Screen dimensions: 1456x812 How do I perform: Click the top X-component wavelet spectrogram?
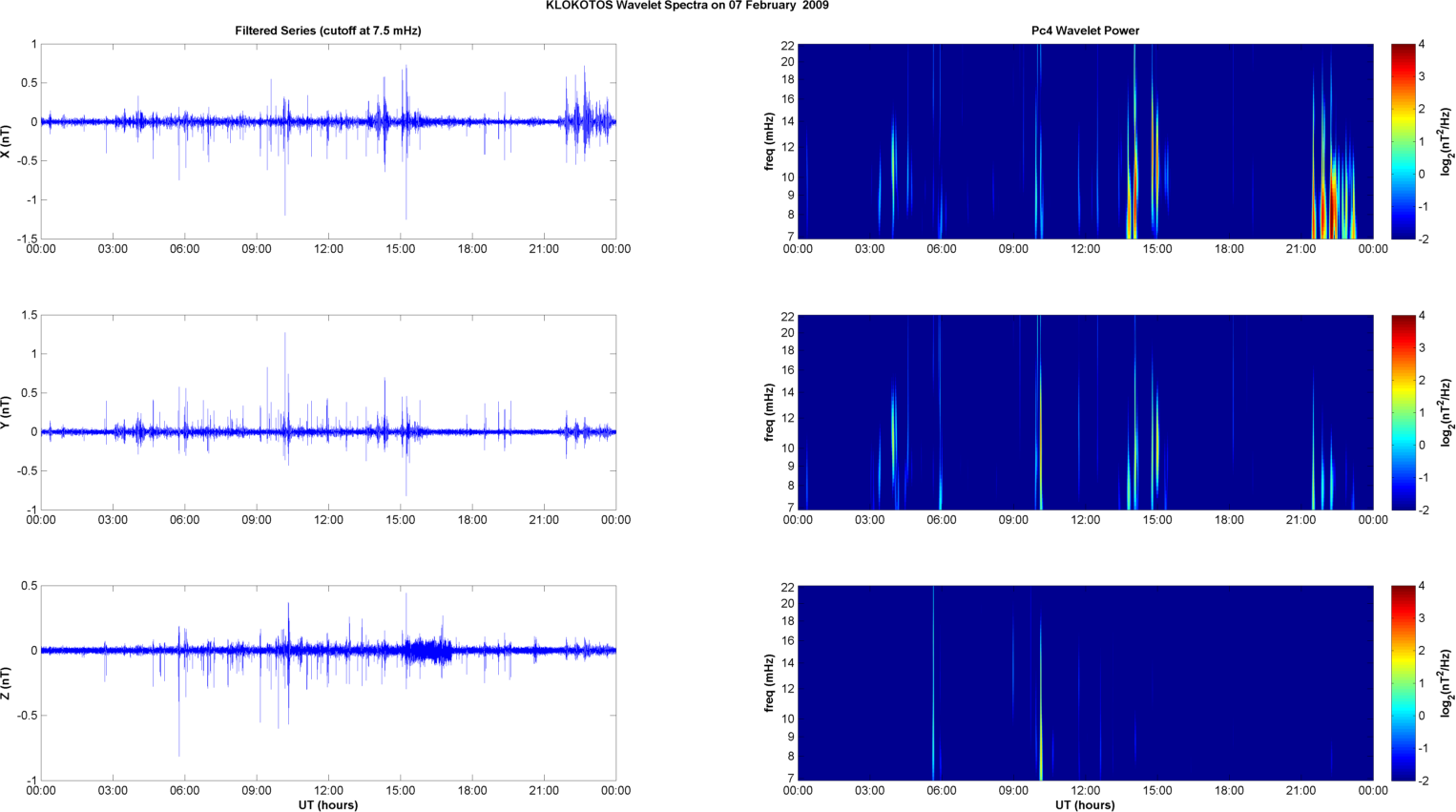[1085, 141]
